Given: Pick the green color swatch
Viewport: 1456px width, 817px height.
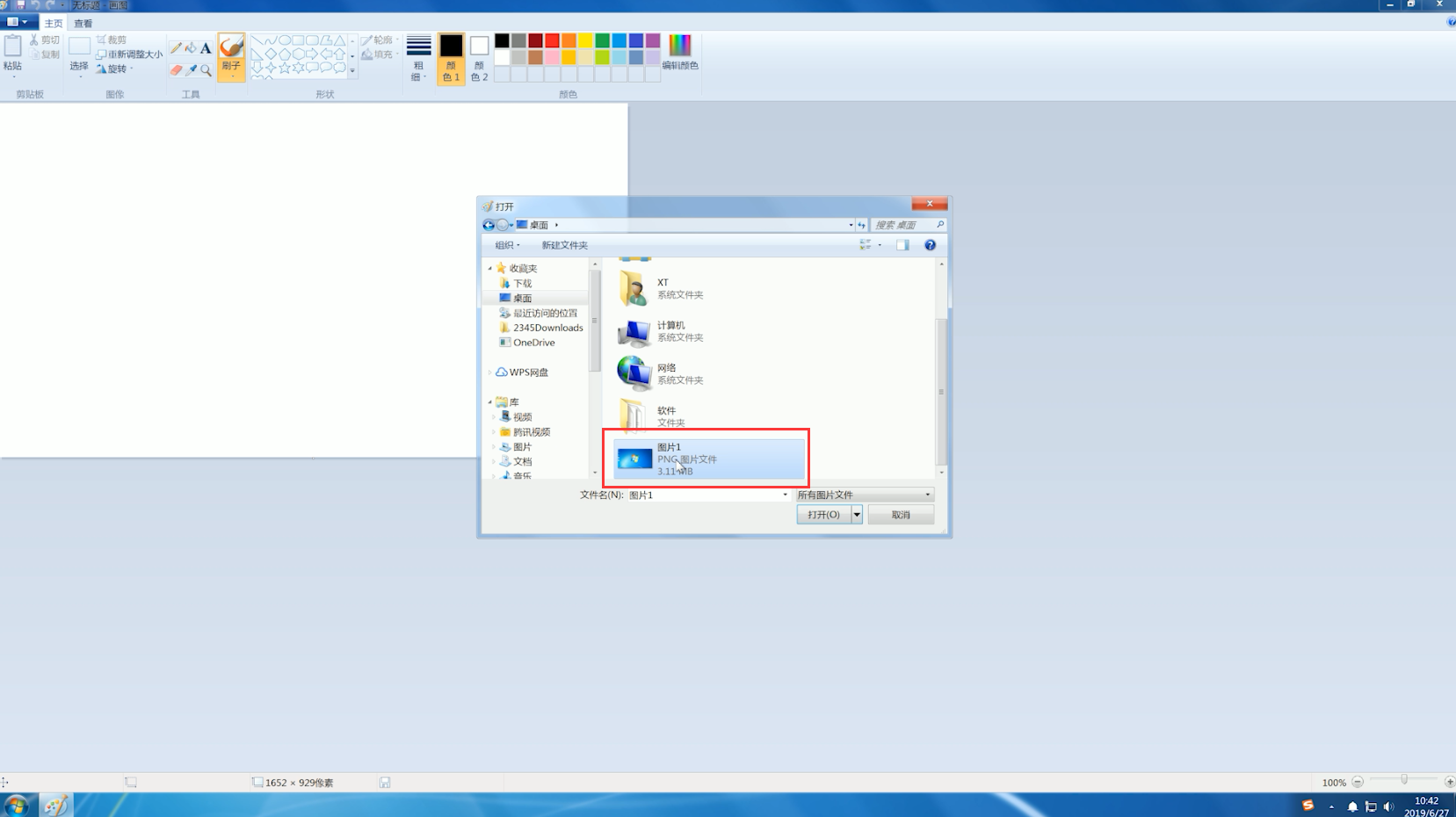Looking at the screenshot, I should 603,40.
